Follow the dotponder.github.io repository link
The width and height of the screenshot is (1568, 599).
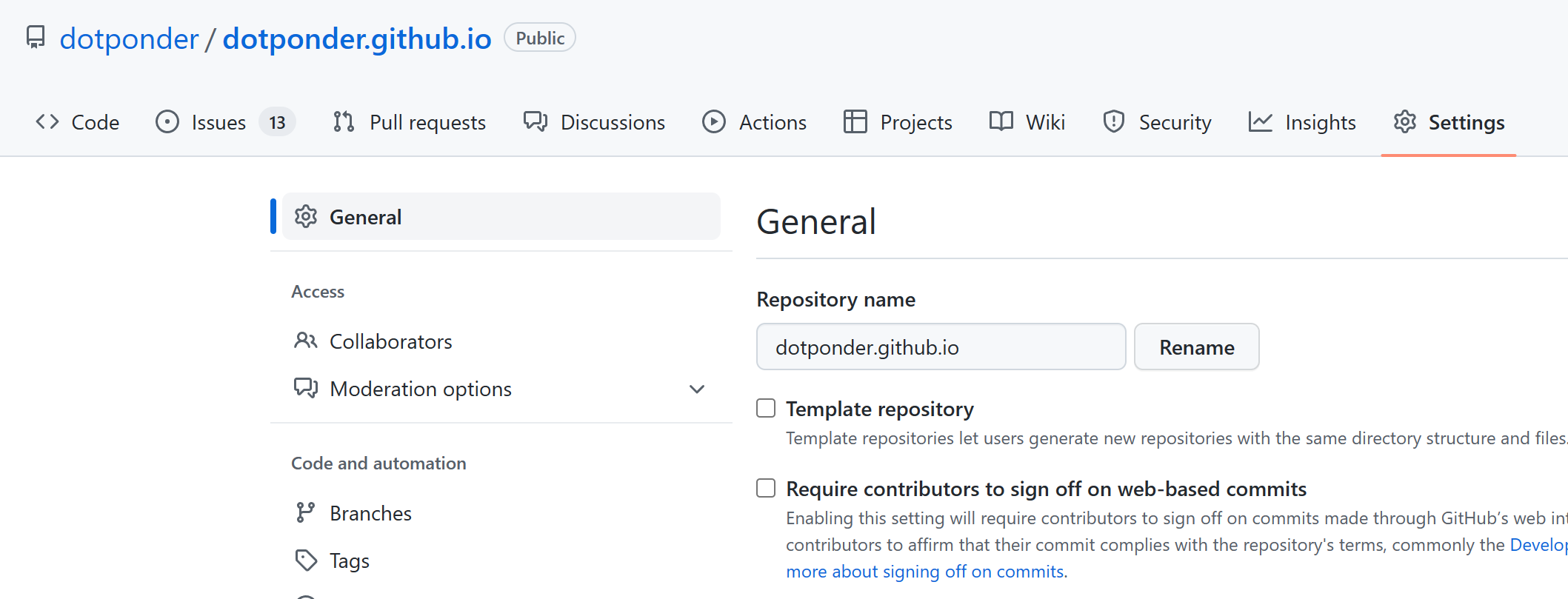356,39
